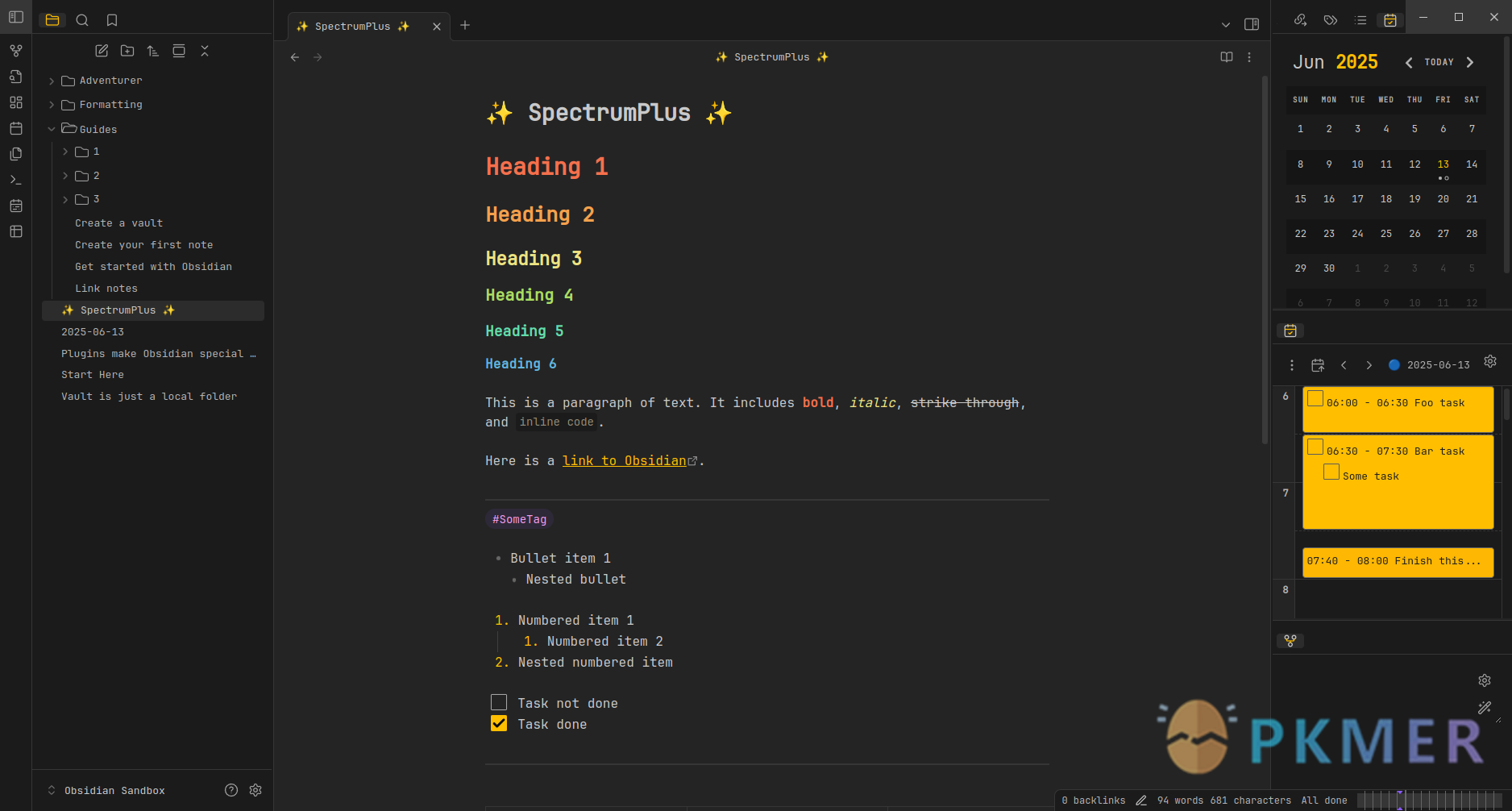Open the Bookmarks tab in the sidebar
The width and height of the screenshot is (1512, 811).
pyautogui.click(x=112, y=20)
